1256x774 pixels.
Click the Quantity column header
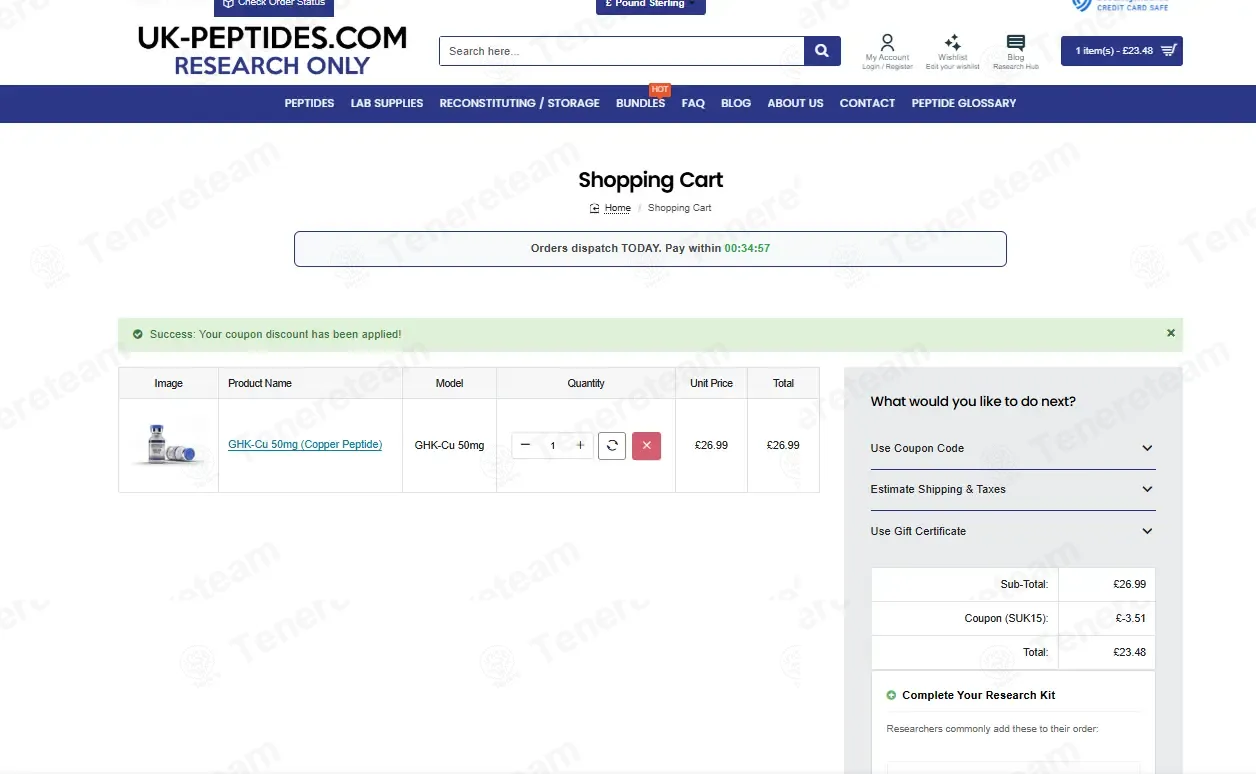[x=586, y=383]
